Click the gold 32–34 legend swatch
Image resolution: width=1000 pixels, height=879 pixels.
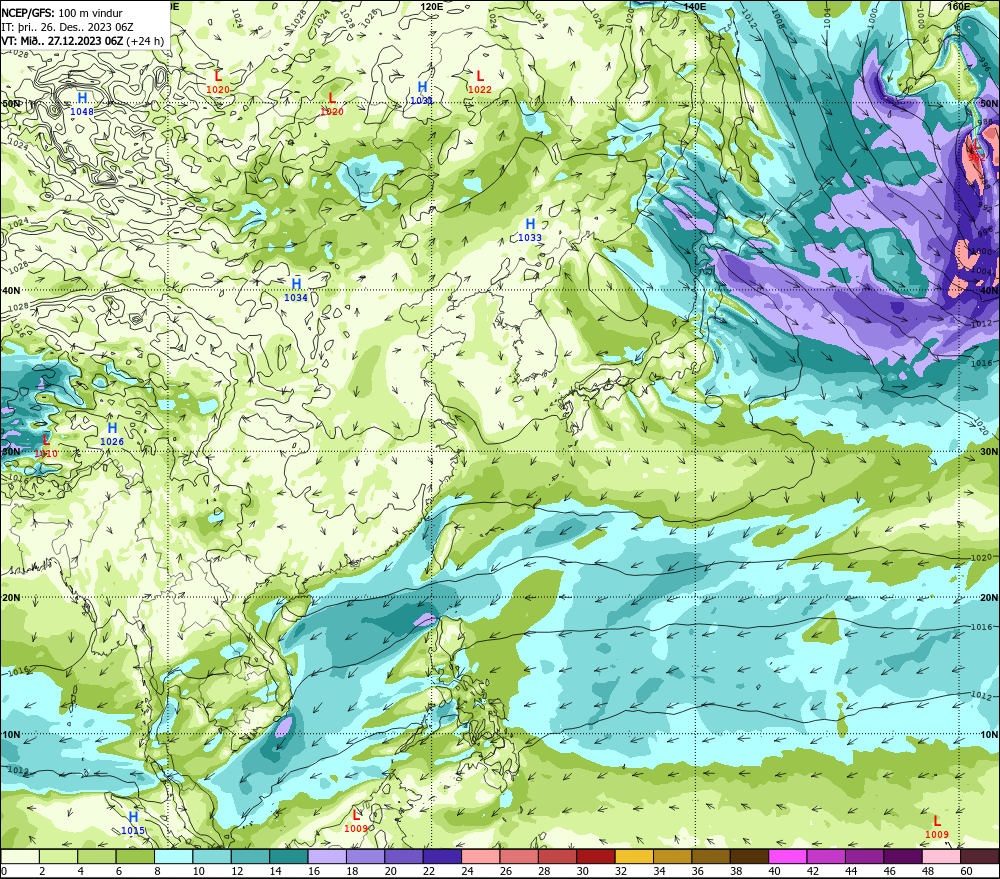point(634,856)
